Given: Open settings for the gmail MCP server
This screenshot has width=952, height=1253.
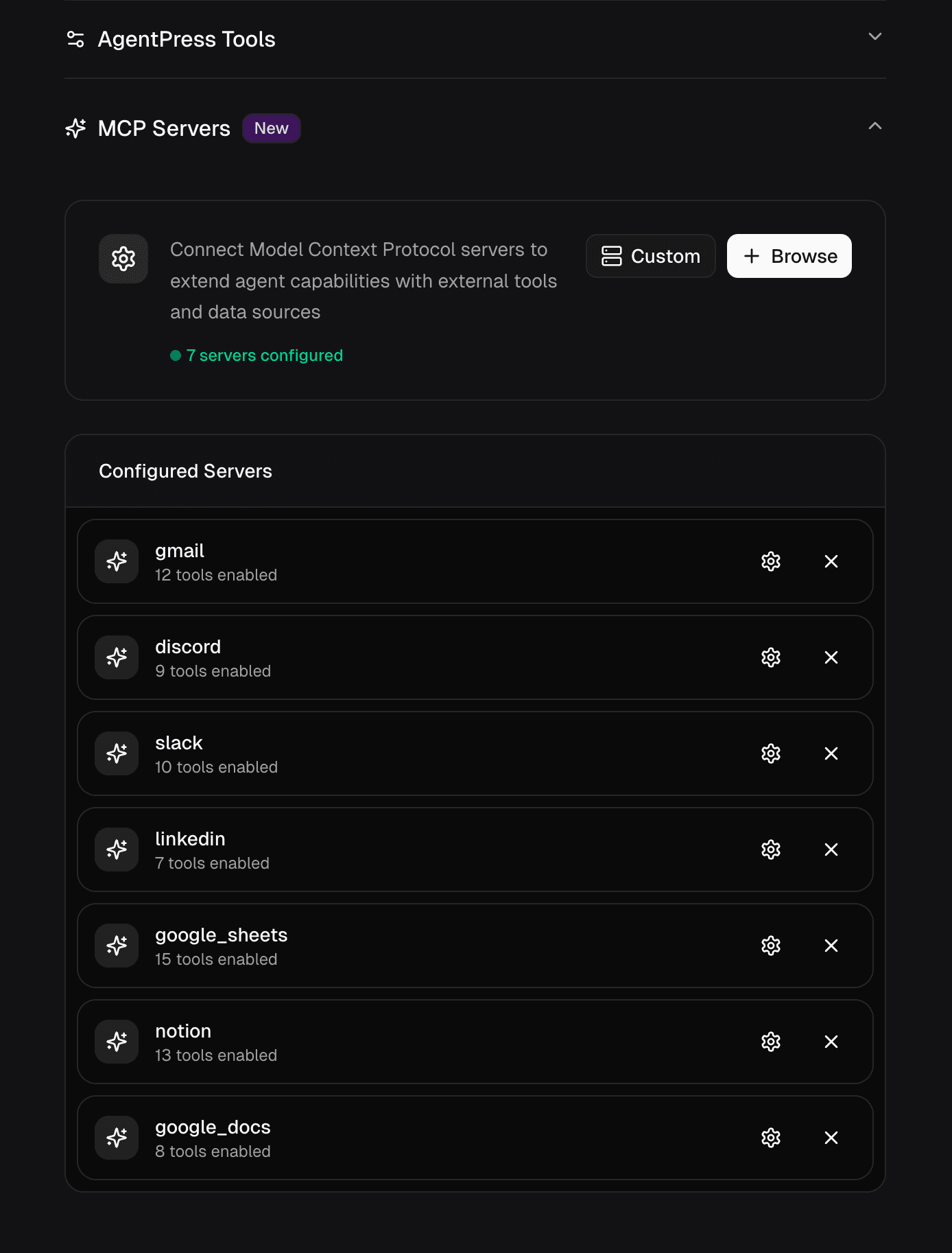Looking at the screenshot, I should [770, 561].
